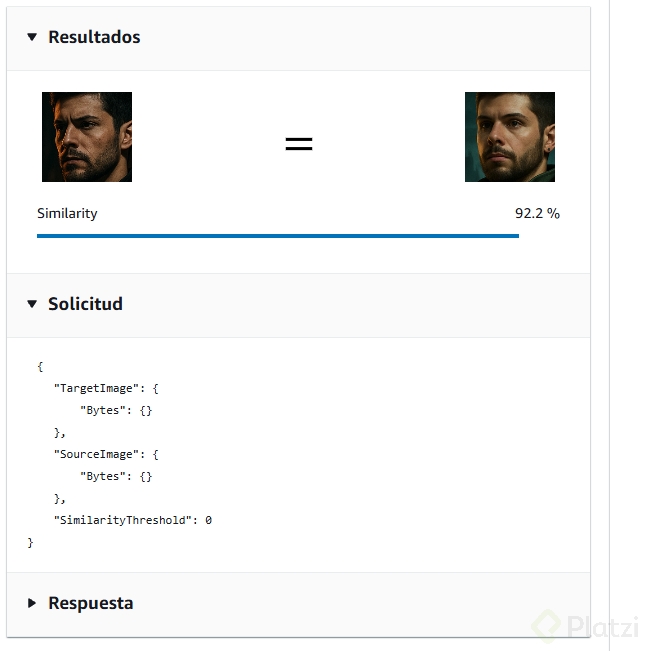
Task: Click the Resultados section title
Action: [94, 38]
